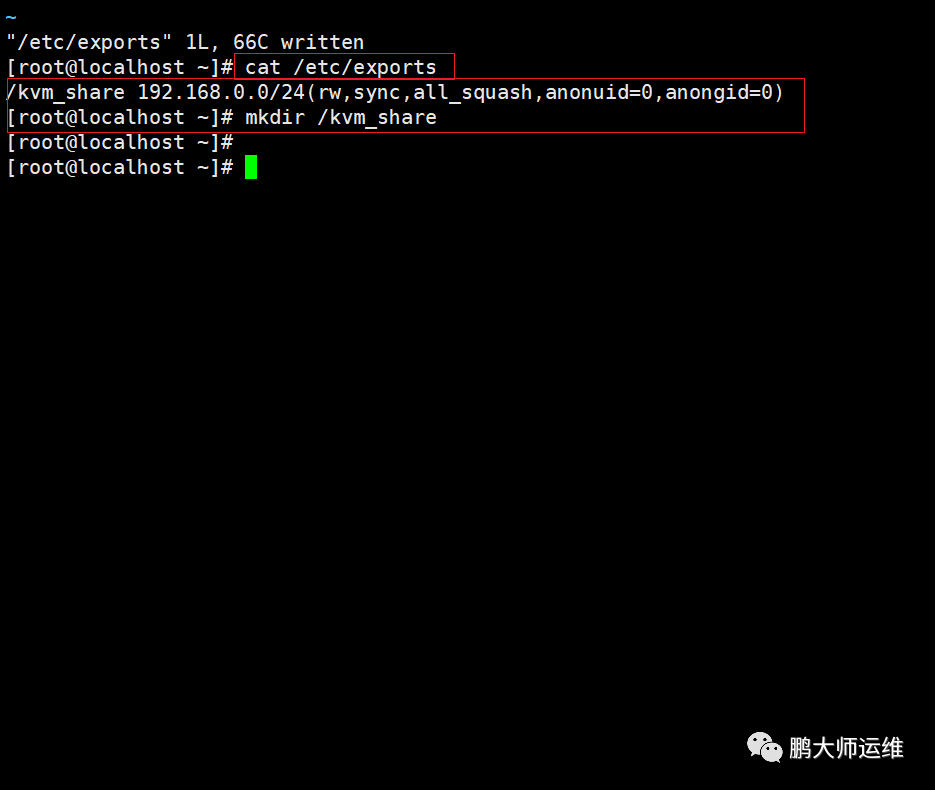Image resolution: width=935 pixels, height=790 pixels.
Task: Click the 66C character count text
Action: 250,42
